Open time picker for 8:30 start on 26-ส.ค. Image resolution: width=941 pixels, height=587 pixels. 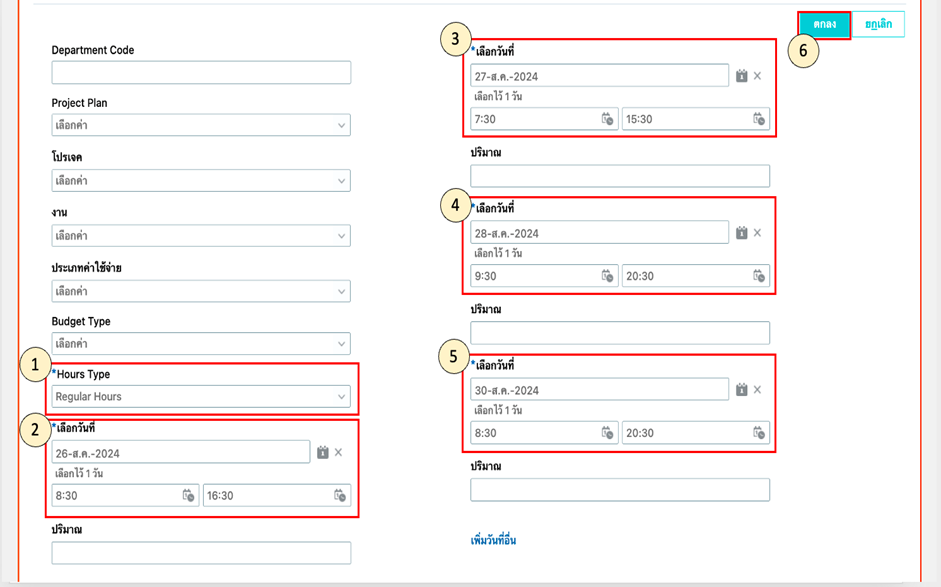(x=188, y=496)
